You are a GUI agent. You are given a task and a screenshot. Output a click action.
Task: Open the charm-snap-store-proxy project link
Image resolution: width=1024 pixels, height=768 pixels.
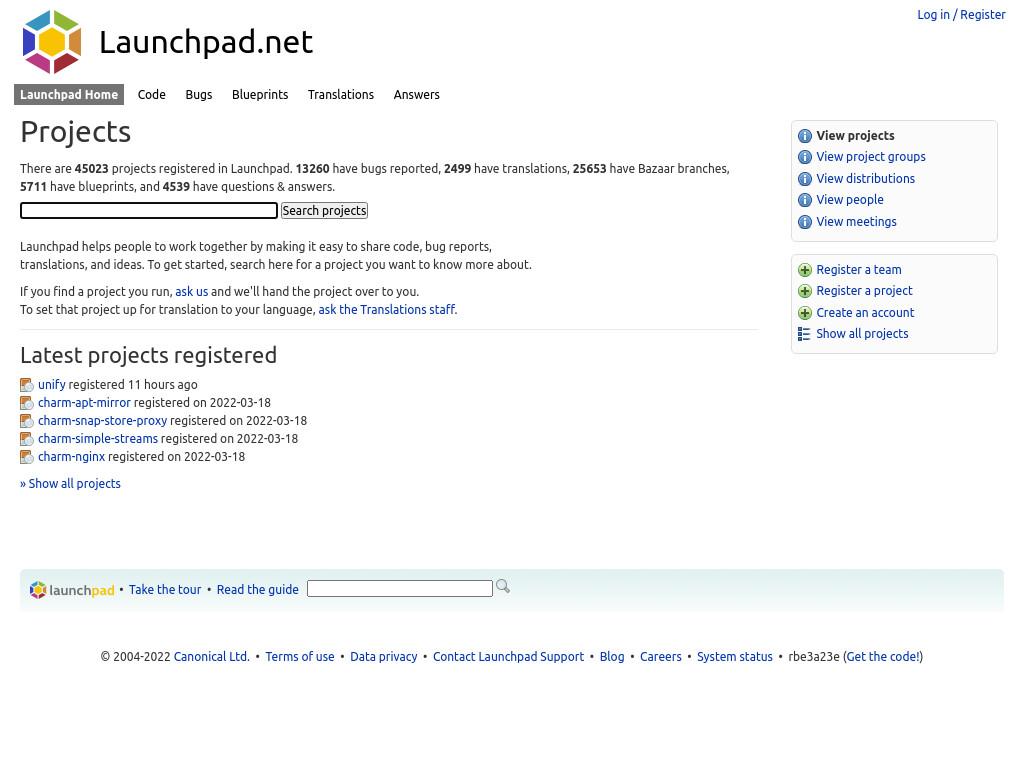(x=103, y=421)
